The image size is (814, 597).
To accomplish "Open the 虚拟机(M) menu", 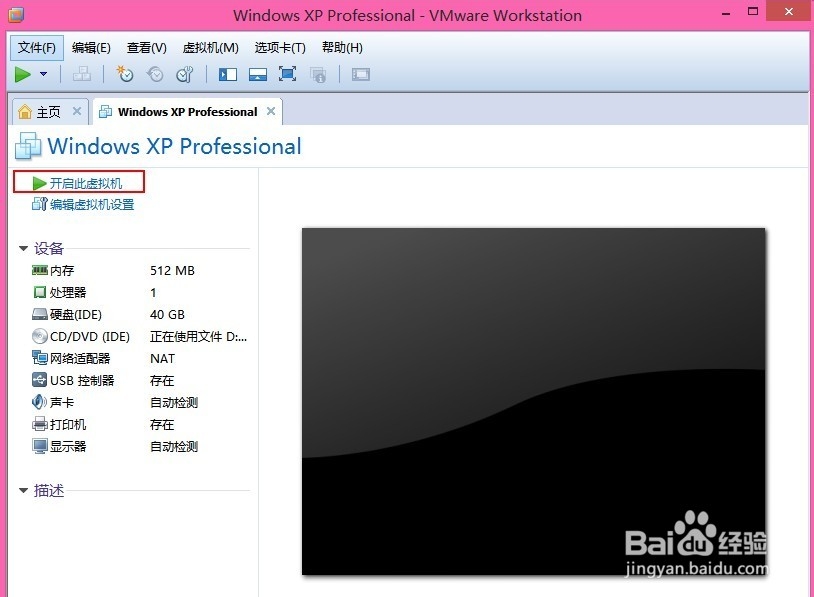I will coord(211,48).
